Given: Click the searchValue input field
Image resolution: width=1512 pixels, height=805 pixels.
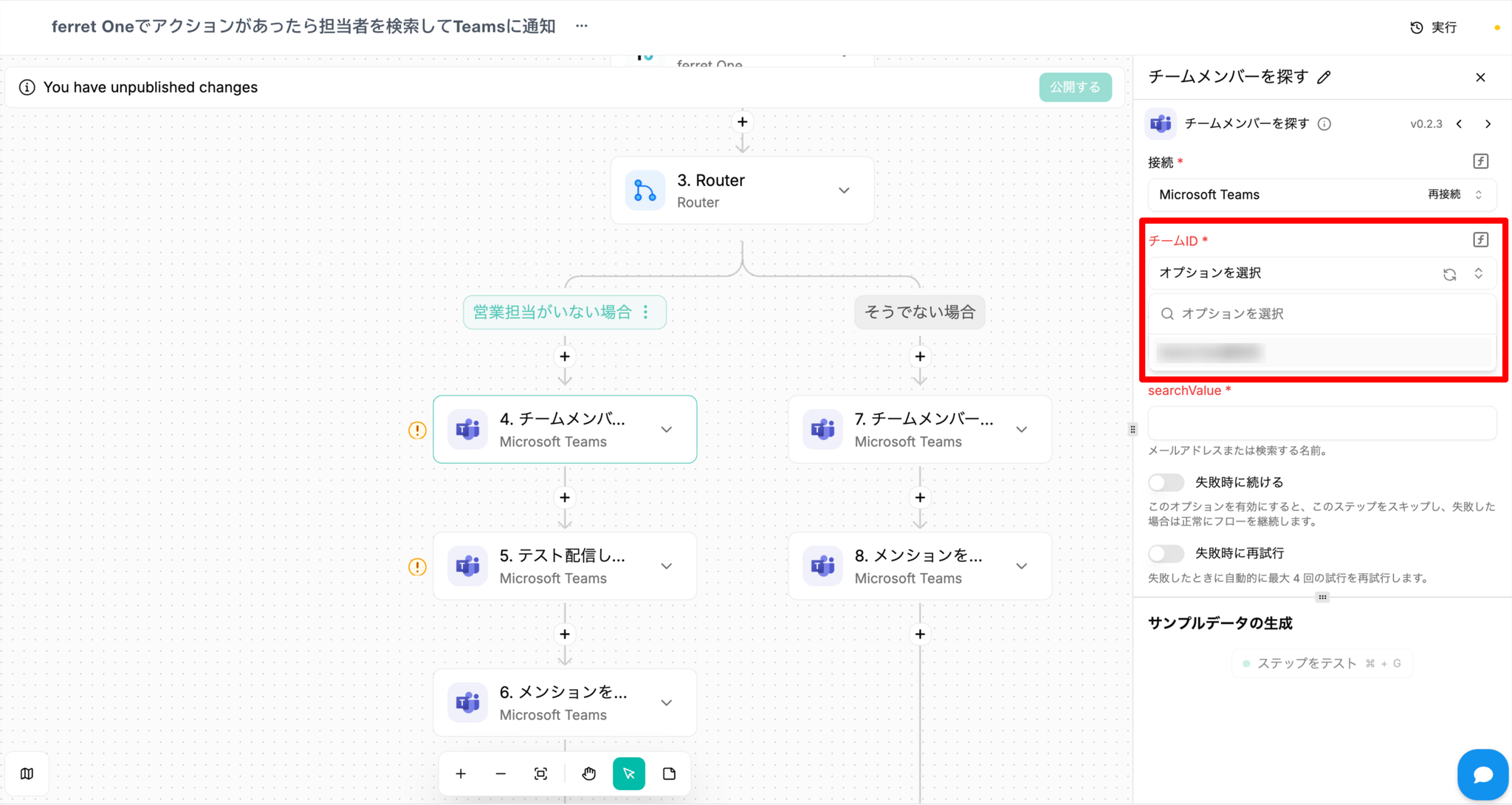Looking at the screenshot, I should [1322, 423].
